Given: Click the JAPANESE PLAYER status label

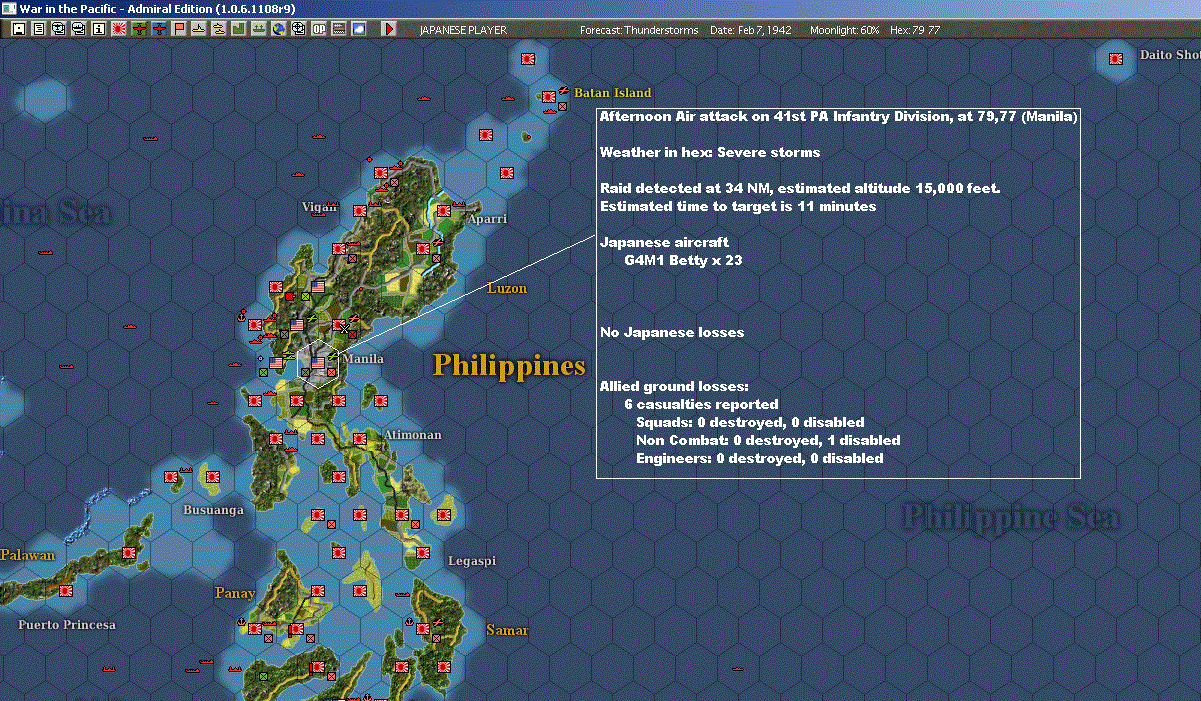Looking at the screenshot, I should coord(463,30).
